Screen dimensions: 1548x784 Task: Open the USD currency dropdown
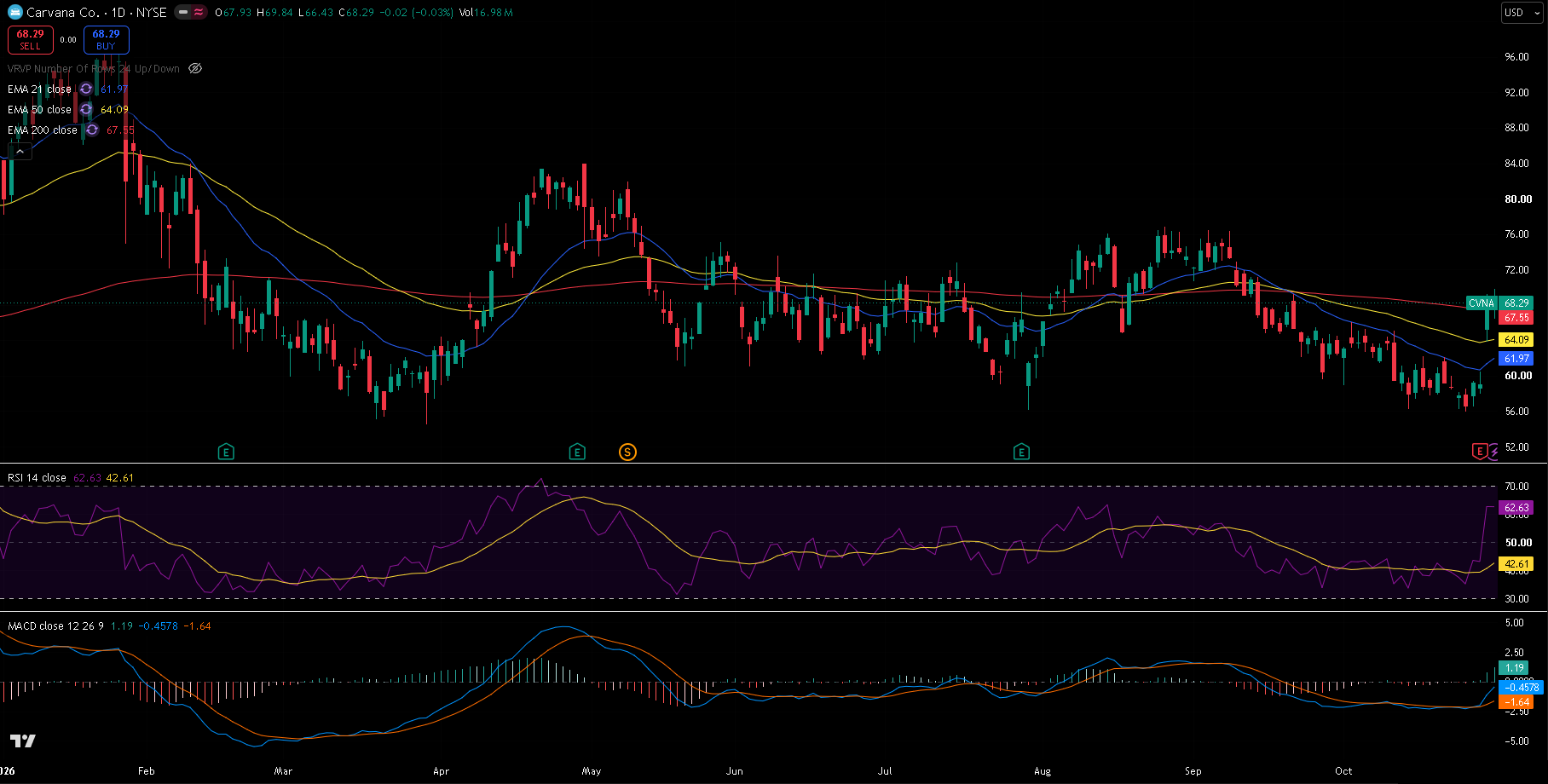coord(1522,13)
